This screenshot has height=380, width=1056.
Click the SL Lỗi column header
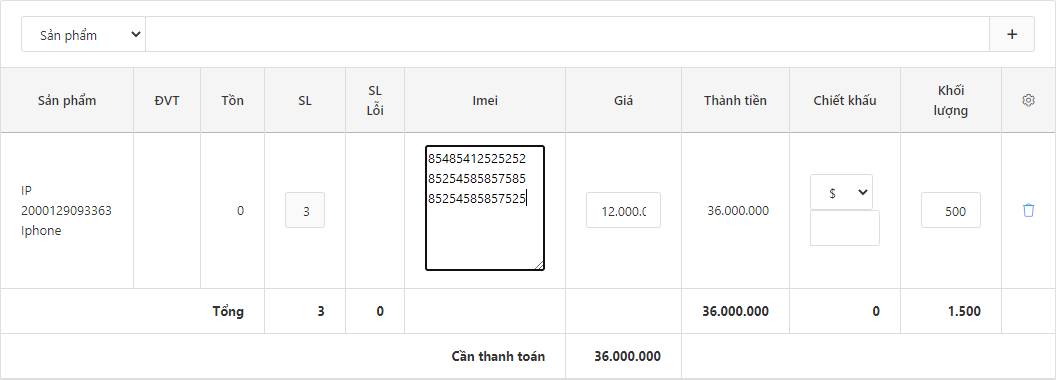[375, 100]
